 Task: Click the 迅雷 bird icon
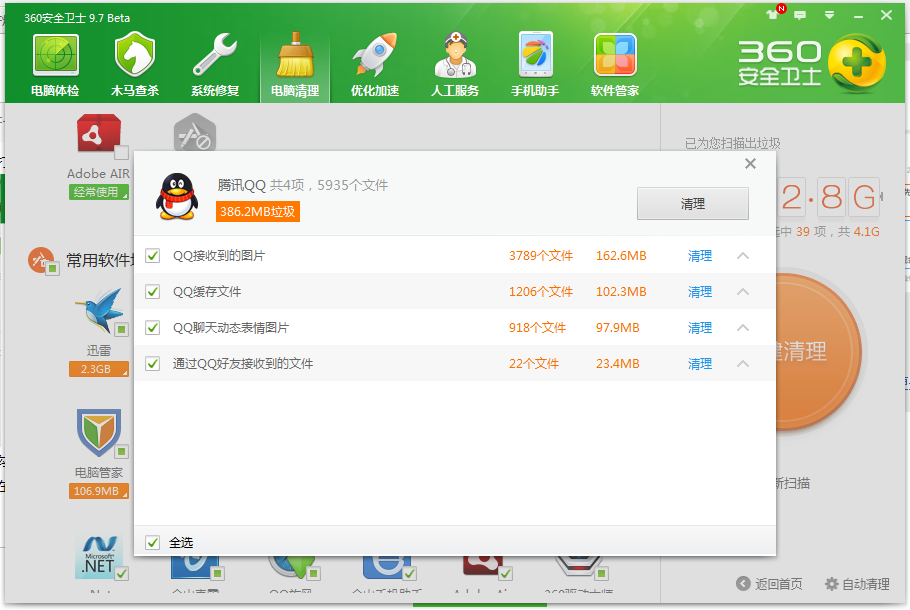click(100, 311)
